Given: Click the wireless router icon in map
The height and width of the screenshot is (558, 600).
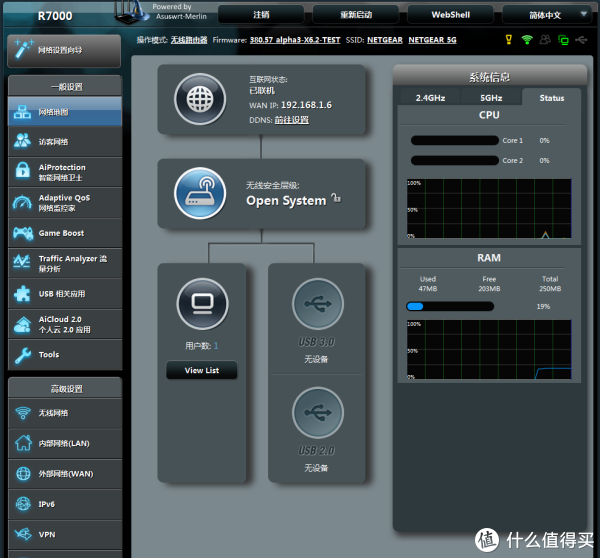Looking at the screenshot, I should pyautogui.click(x=200, y=193).
